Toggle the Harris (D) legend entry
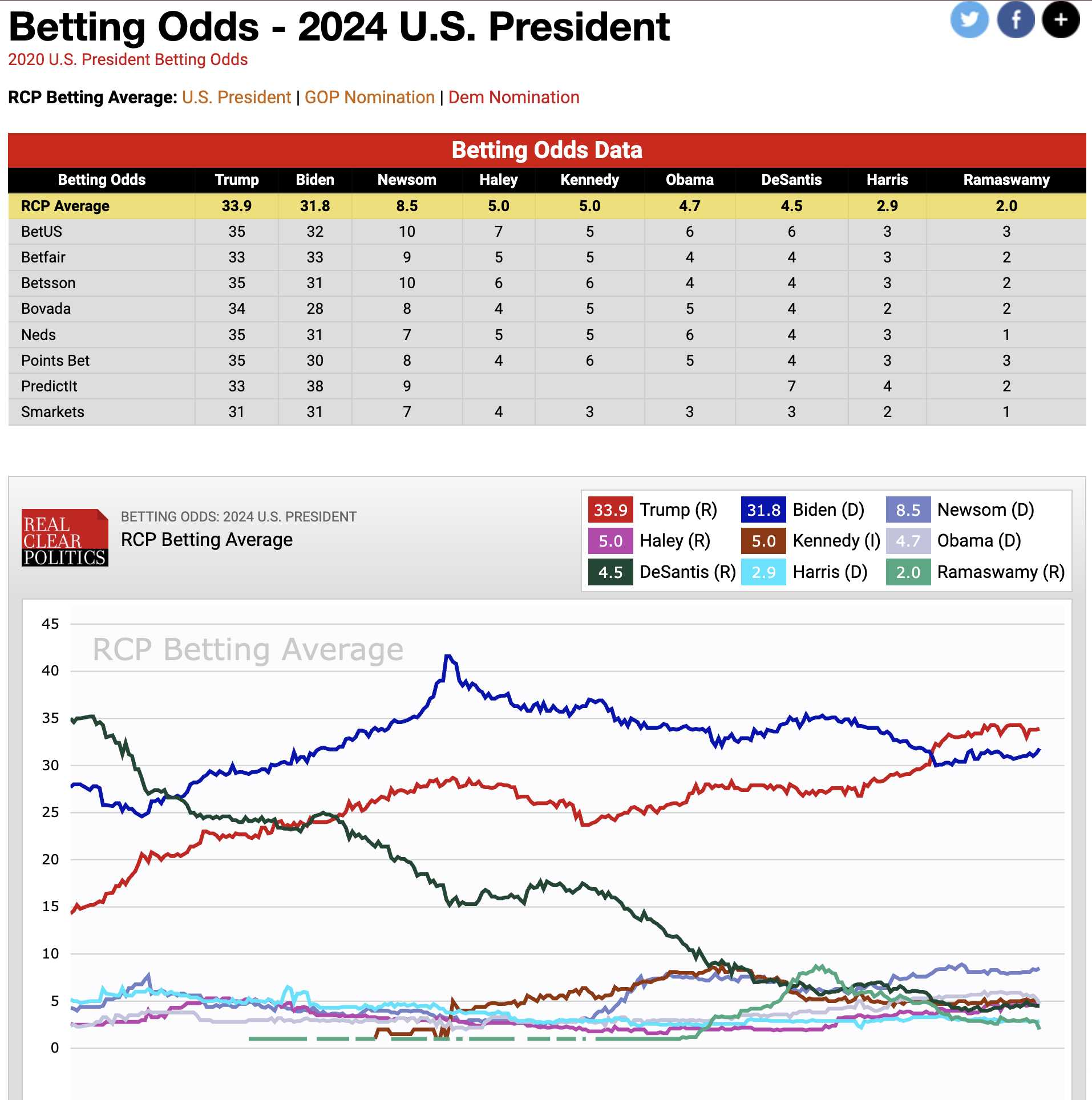The height and width of the screenshot is (1100, 1092). (x=804, y=572)
